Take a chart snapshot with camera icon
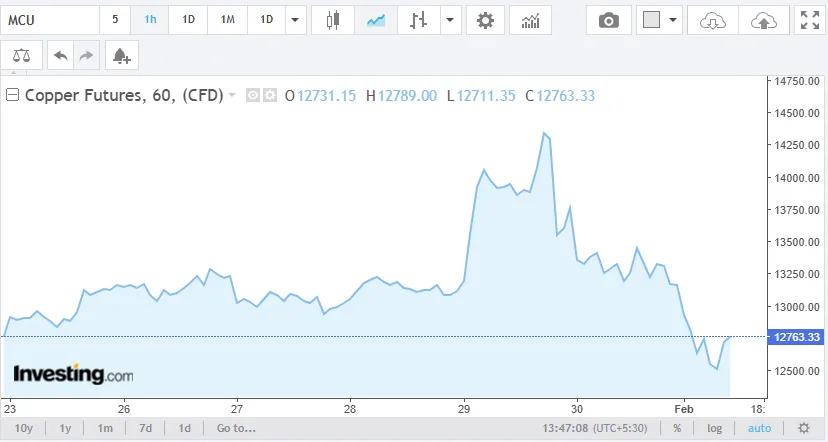828x442 pixels. (609, 20)
